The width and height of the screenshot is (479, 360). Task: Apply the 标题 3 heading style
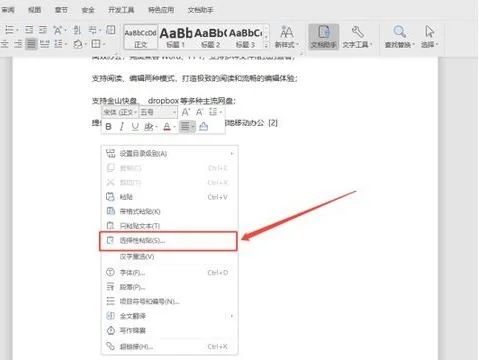(245, 37)
